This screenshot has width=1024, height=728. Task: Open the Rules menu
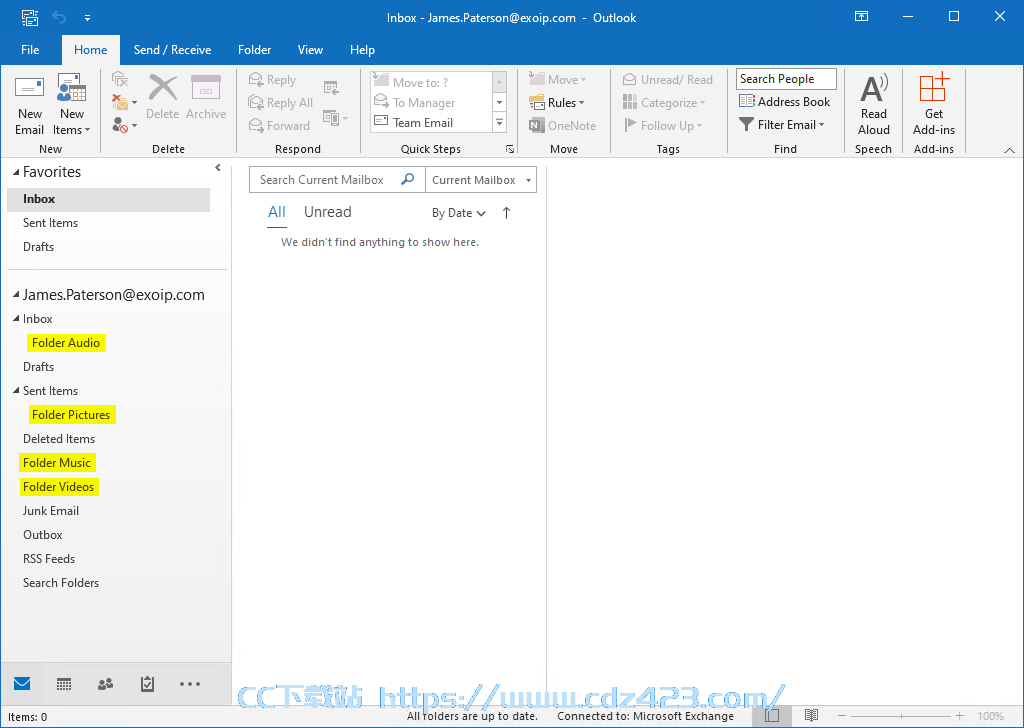pos(556,103)
